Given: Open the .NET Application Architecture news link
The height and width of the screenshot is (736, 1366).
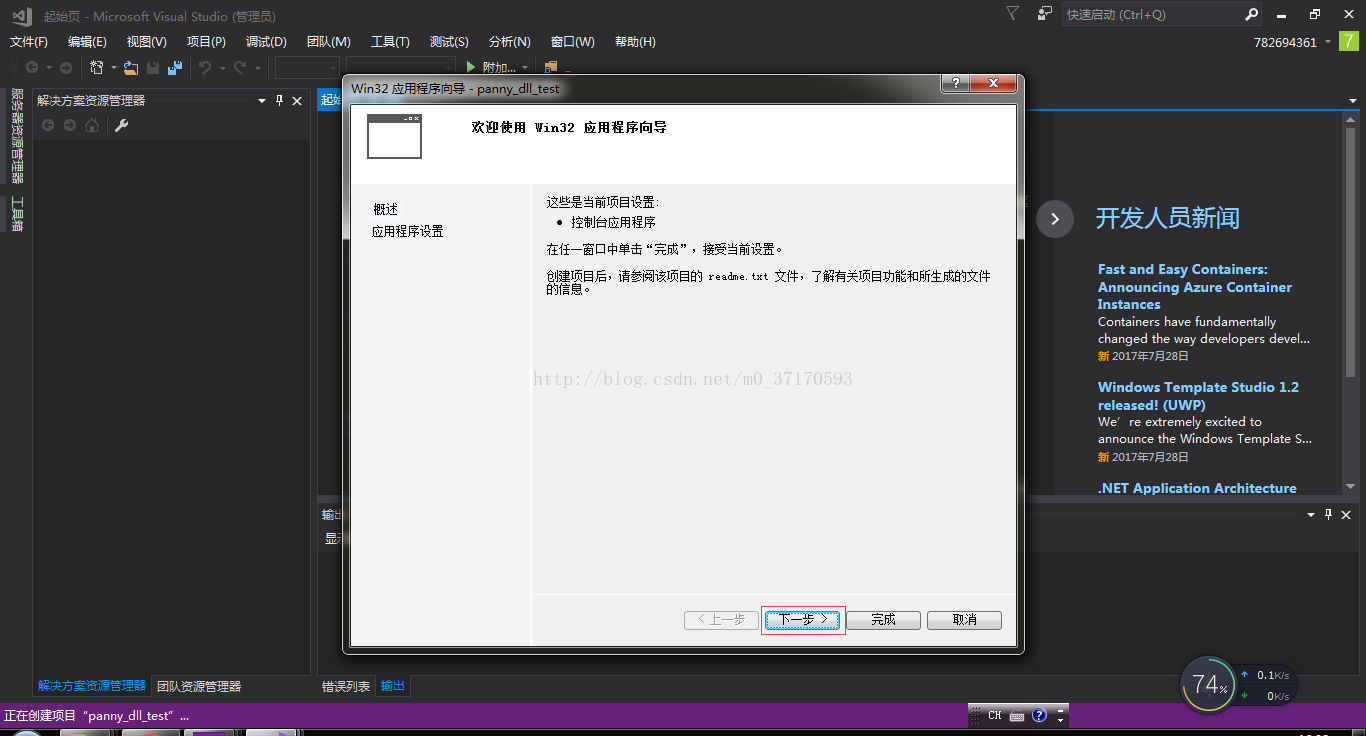Looking at the screenshot, I should [x=1197, y=488].
